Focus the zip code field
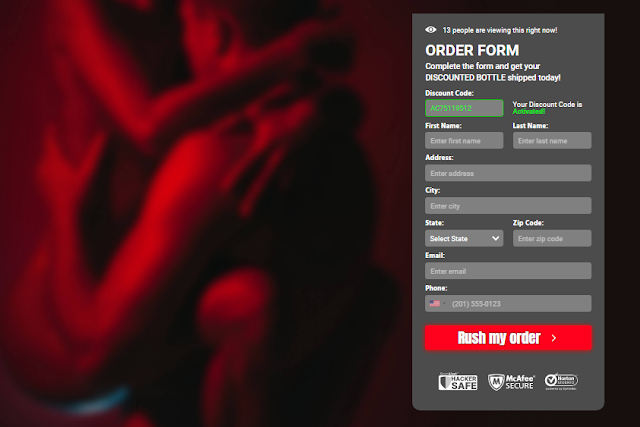Image resolution: width=640 pixels, height=427 pixels. click(x=552, y=238)
